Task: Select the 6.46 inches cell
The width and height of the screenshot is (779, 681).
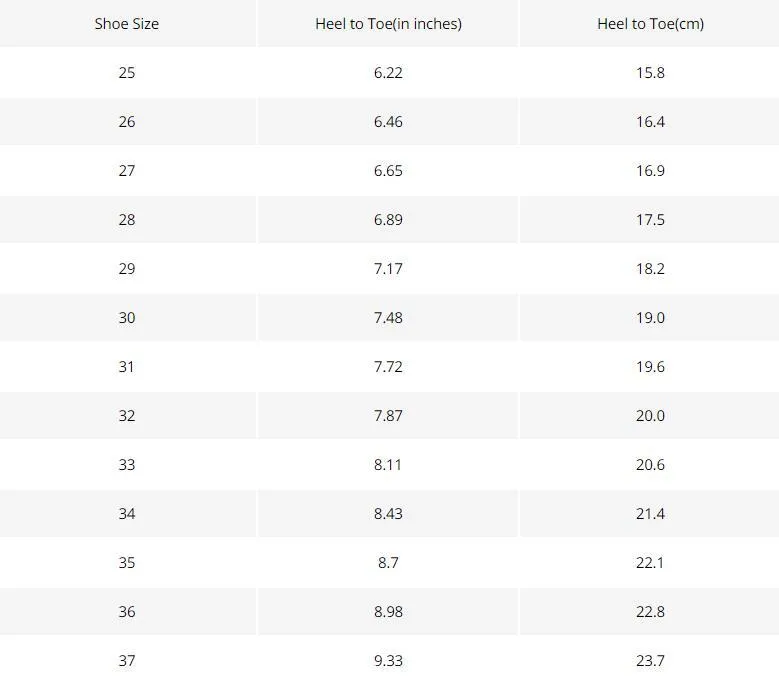Action: 388,122
